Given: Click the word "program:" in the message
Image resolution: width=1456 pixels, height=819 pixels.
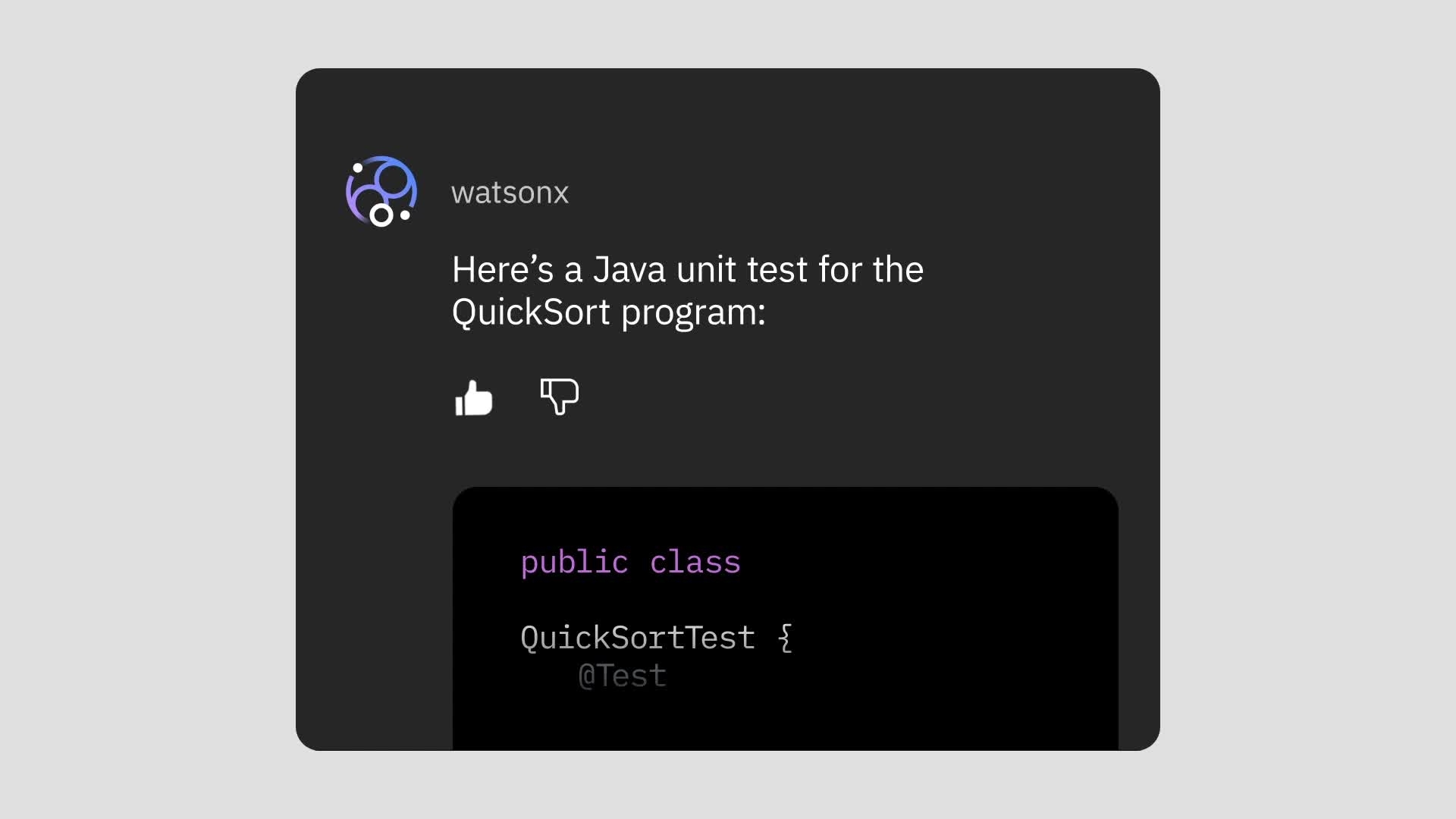Looking at the screenshot, I should pos(693,314).
